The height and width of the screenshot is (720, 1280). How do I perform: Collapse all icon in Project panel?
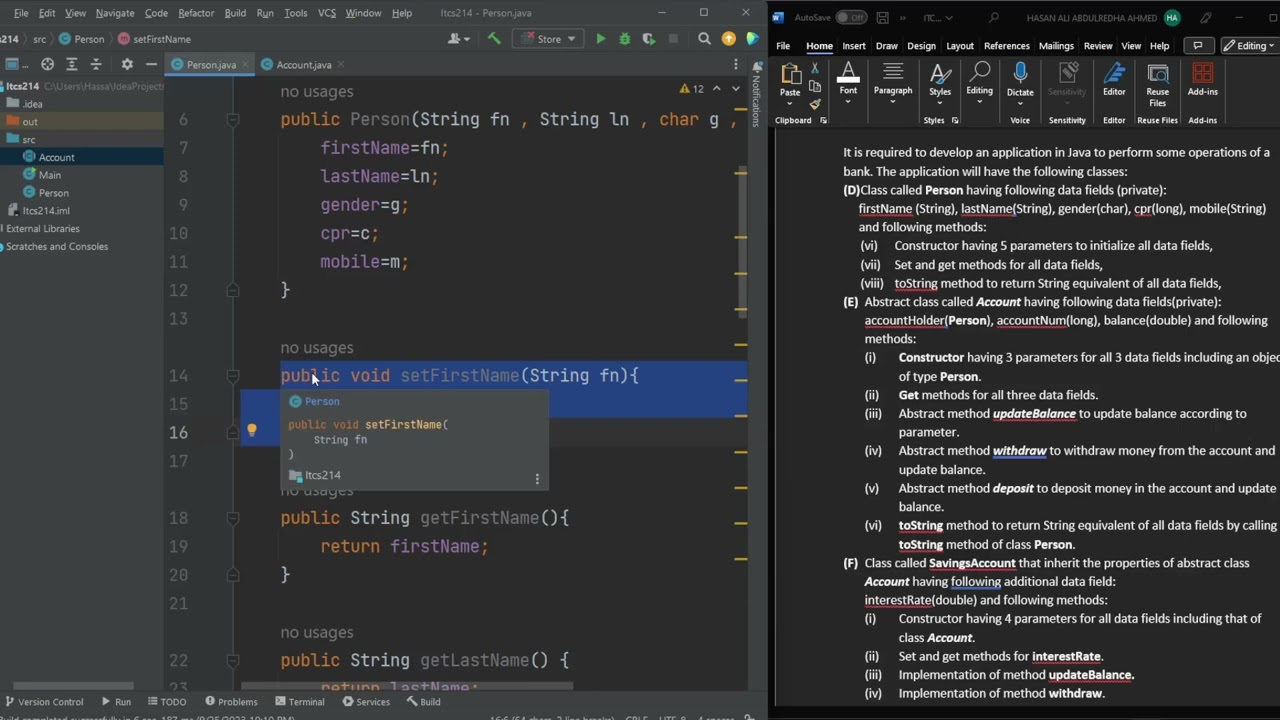pyautogui.click(x=96, y=64)
